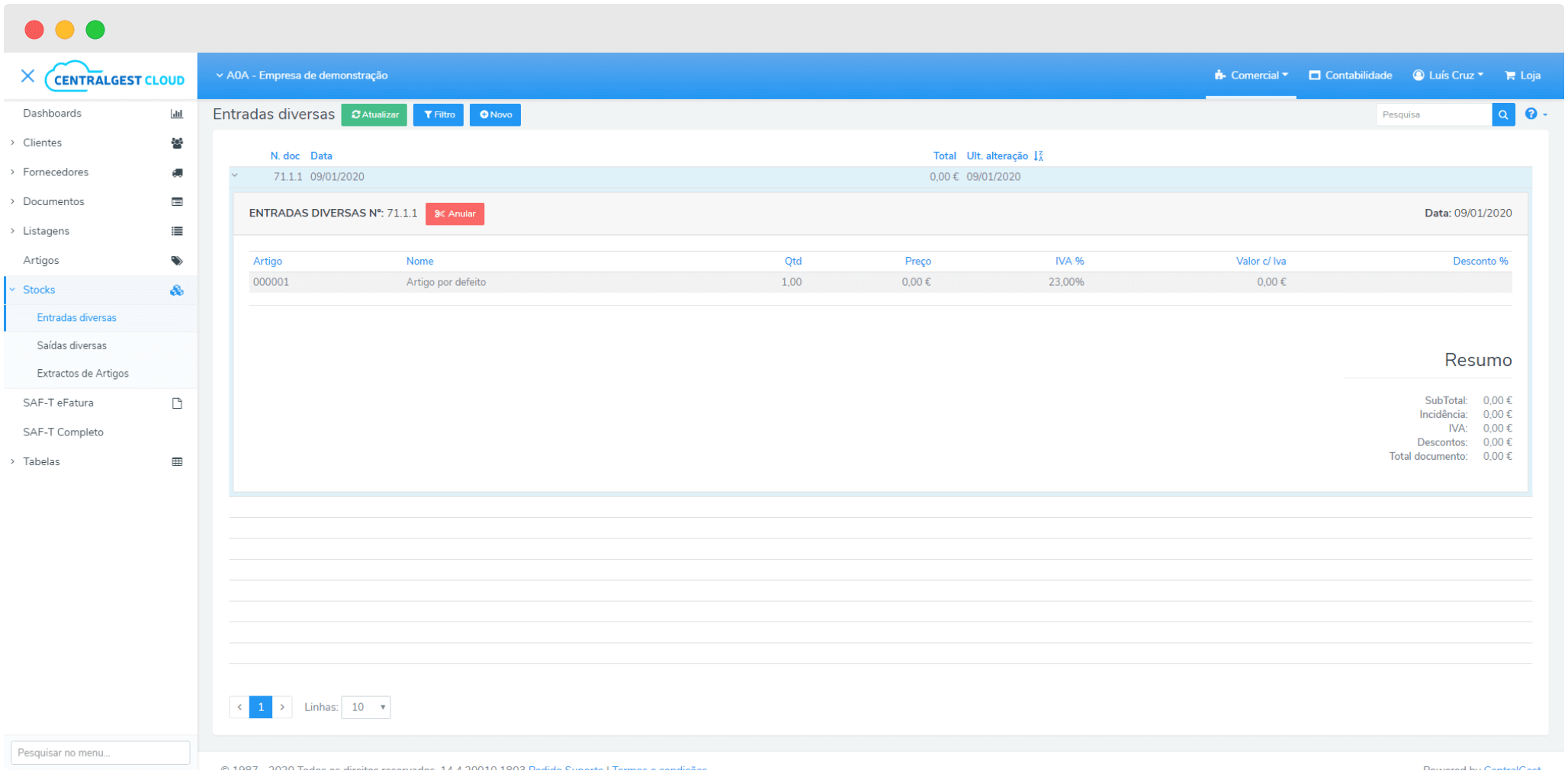Image resolution: width=1568 pixels, height=774 pixels.
Task: Click the SAF-T eFatura file icon
Action: 177,403
